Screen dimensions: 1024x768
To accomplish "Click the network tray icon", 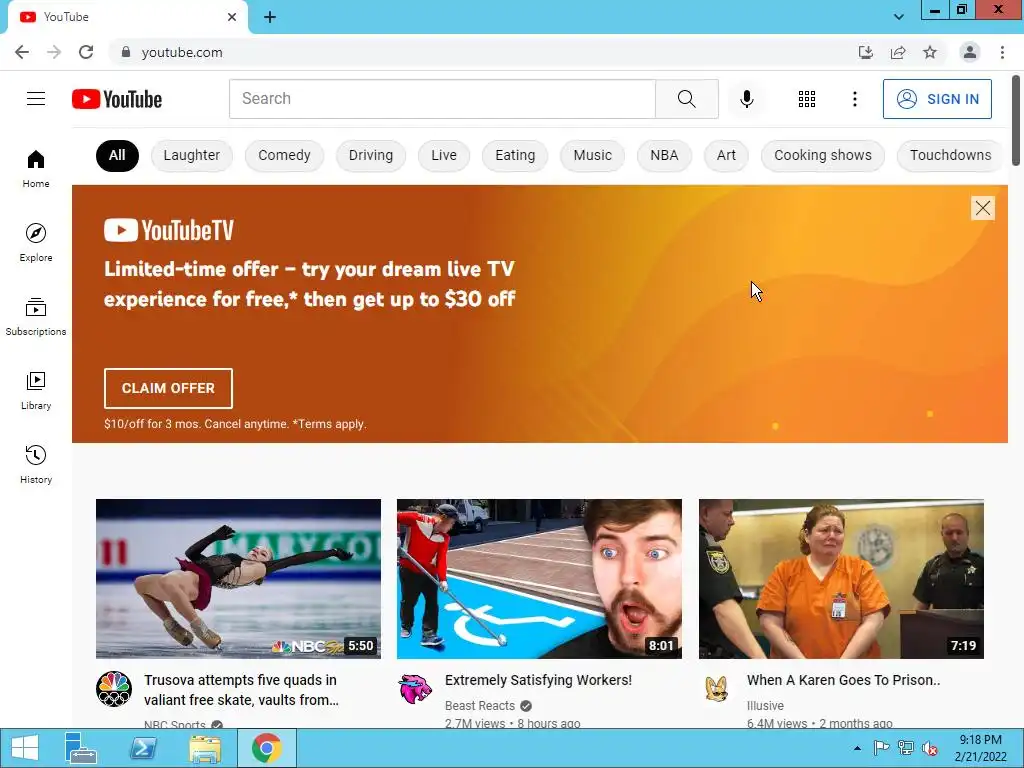I will [905, 748].
